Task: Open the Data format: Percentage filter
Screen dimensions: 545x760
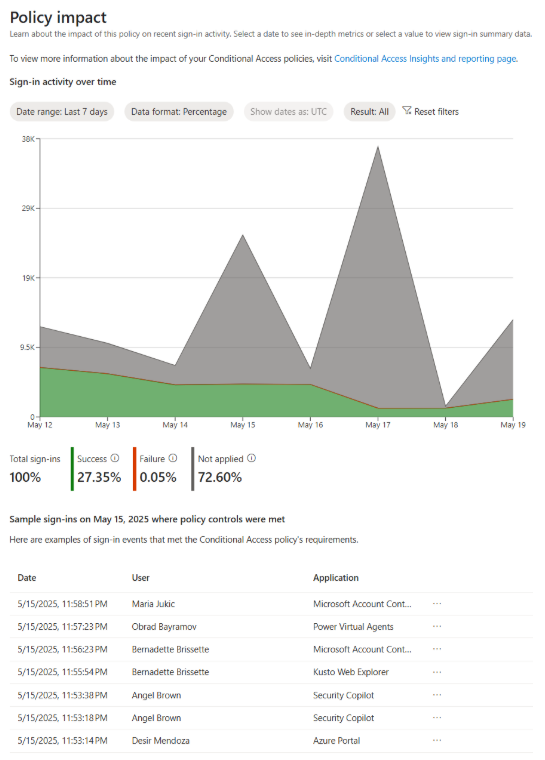Action: [179, 111]
